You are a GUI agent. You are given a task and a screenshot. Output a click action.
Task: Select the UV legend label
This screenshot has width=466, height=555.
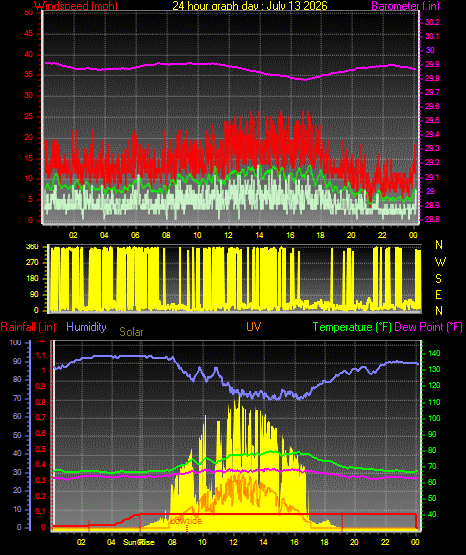[x=254, y=326]
